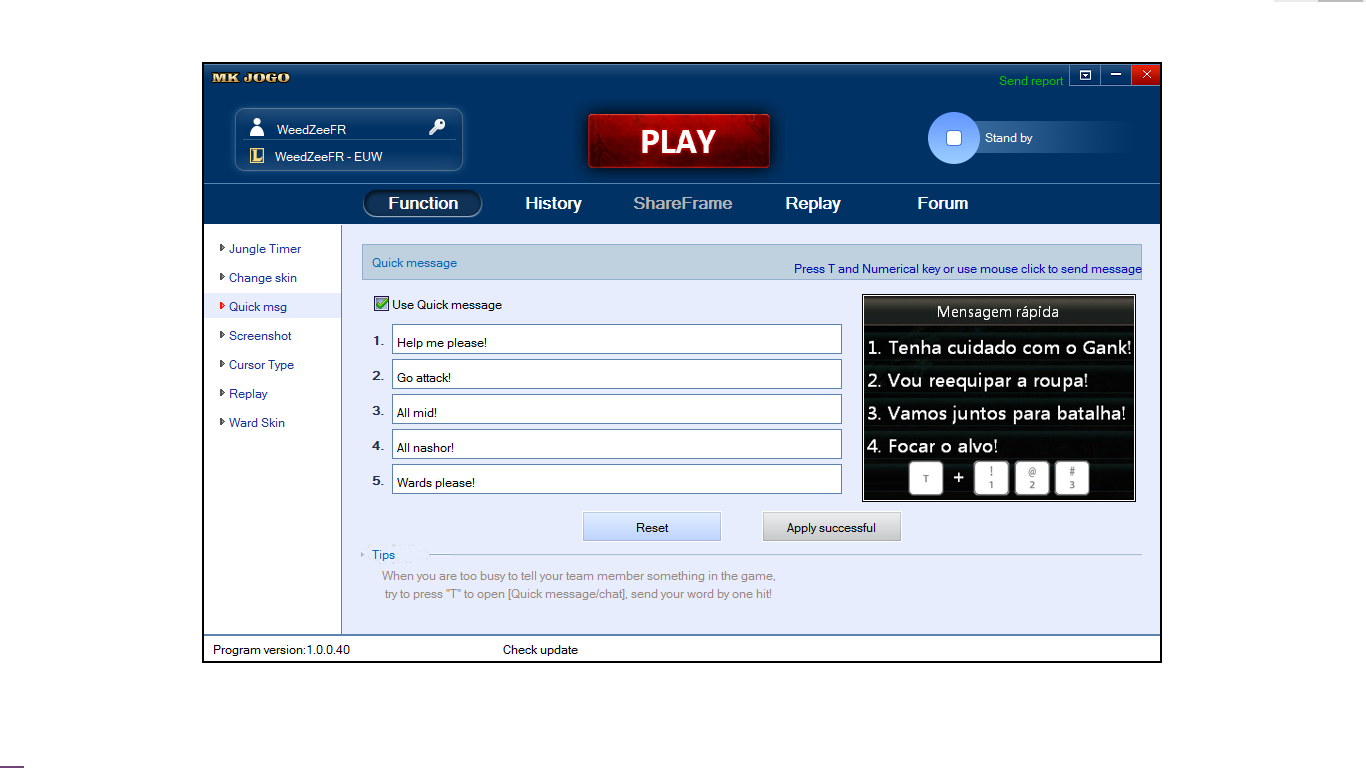Screen dimensions: 1366x768
Task: Minimize the MK JOGO window
Action: 1116,75
